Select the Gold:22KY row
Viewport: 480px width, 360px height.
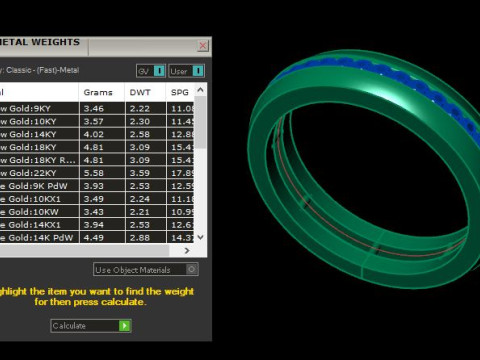tap(97, 173)
